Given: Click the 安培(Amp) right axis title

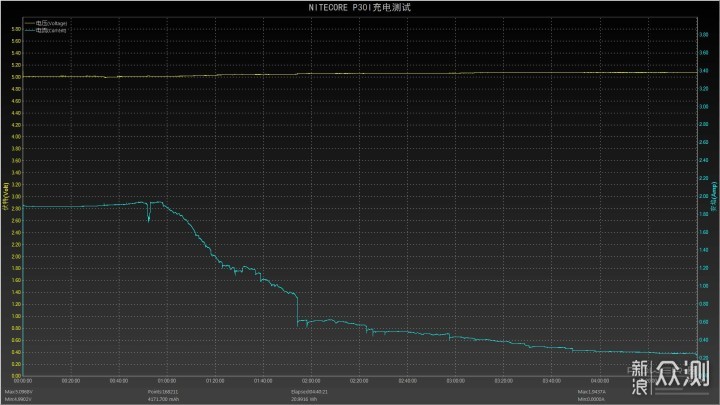Looking at the screenshot, I should 714,197.
